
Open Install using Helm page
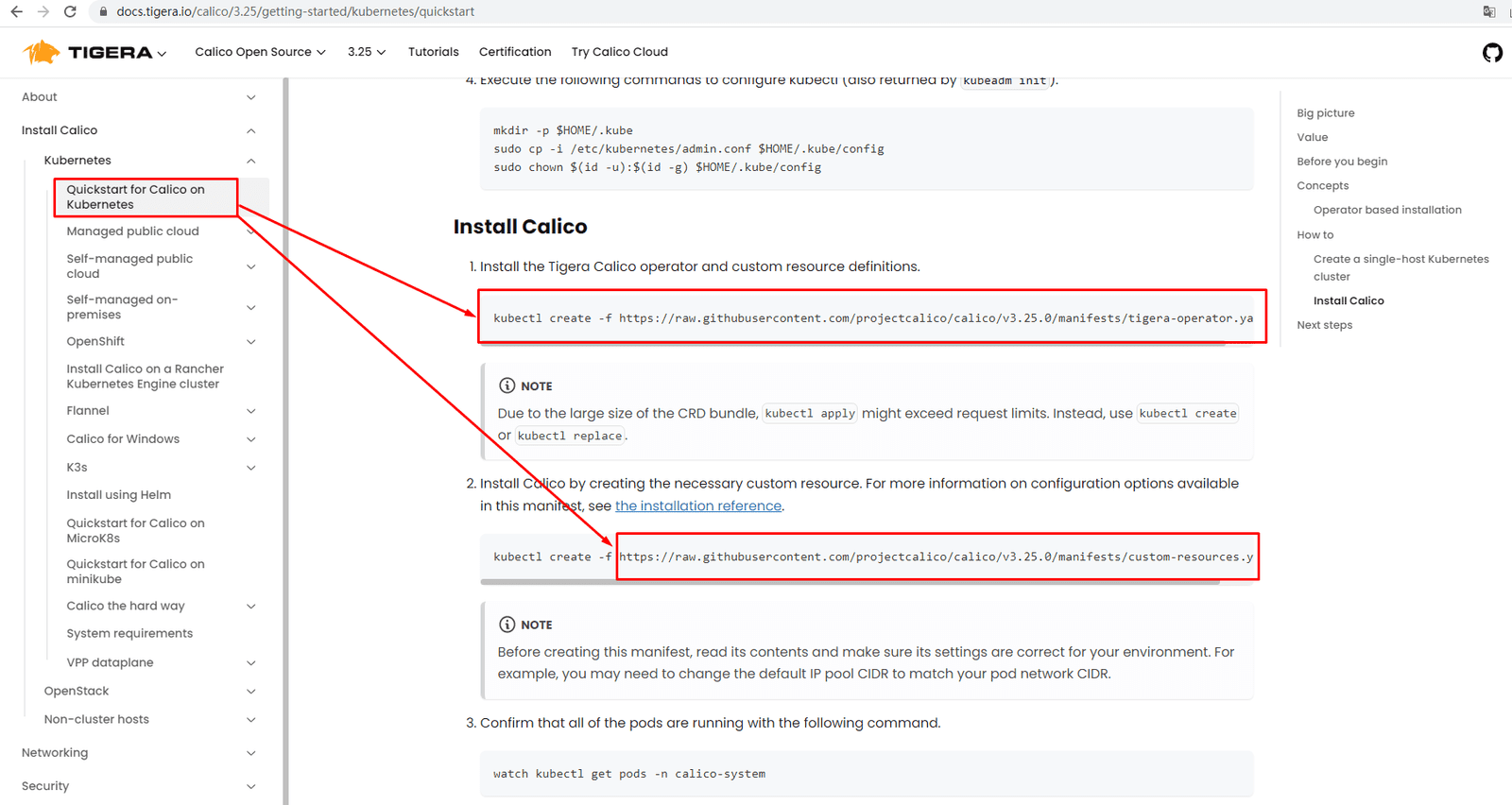(x=118, y=495)
